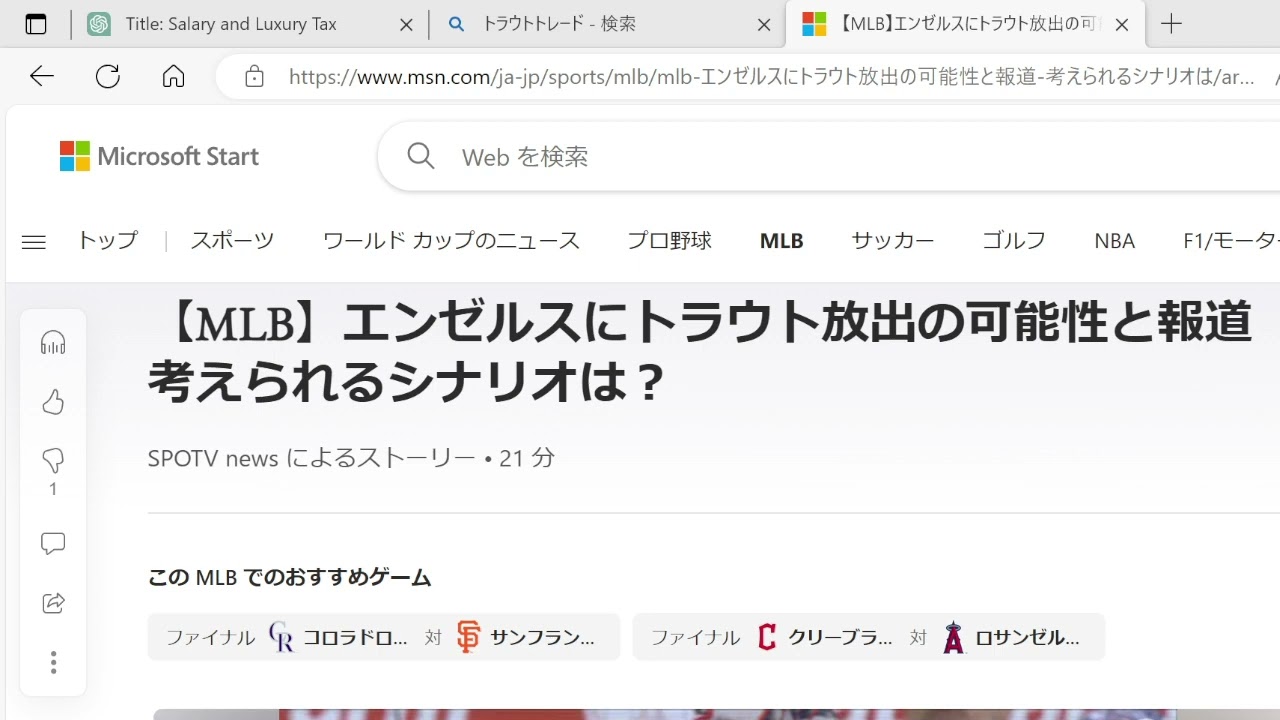The image size is (1280, 720).
Task: Click この MLB でのおすすめゲーム heading
Action: point(290,577)
